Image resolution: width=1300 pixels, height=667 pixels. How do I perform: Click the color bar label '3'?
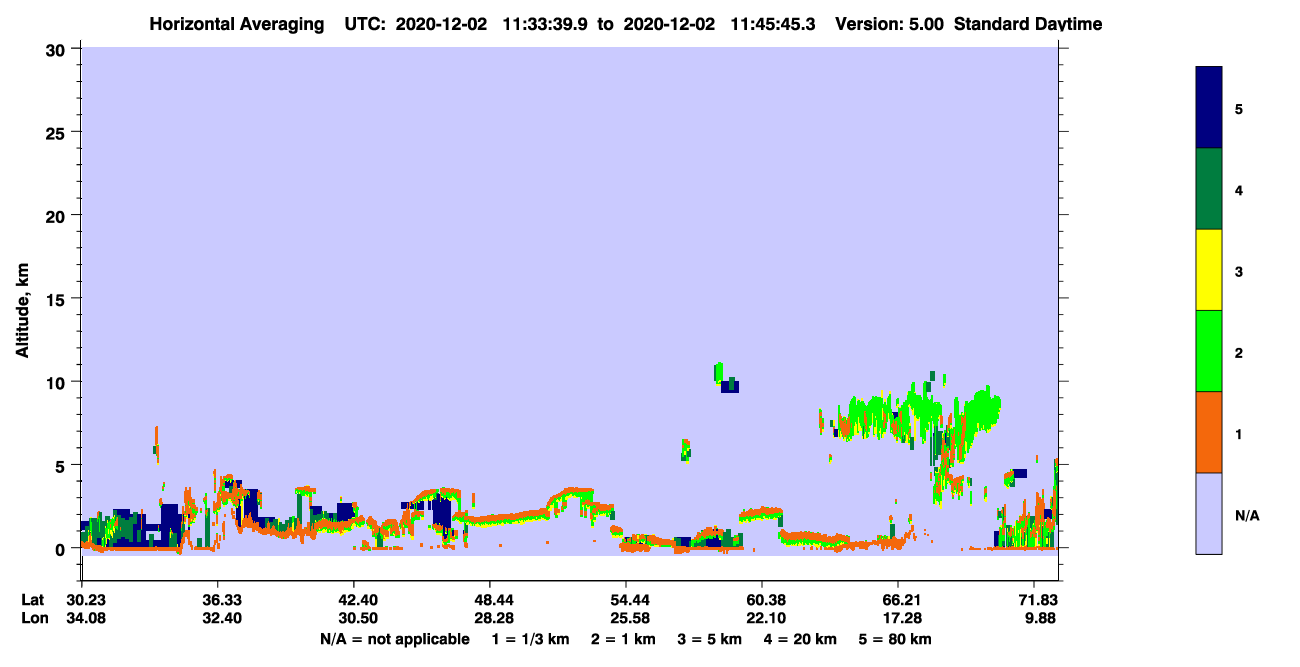click(1239, 271)
